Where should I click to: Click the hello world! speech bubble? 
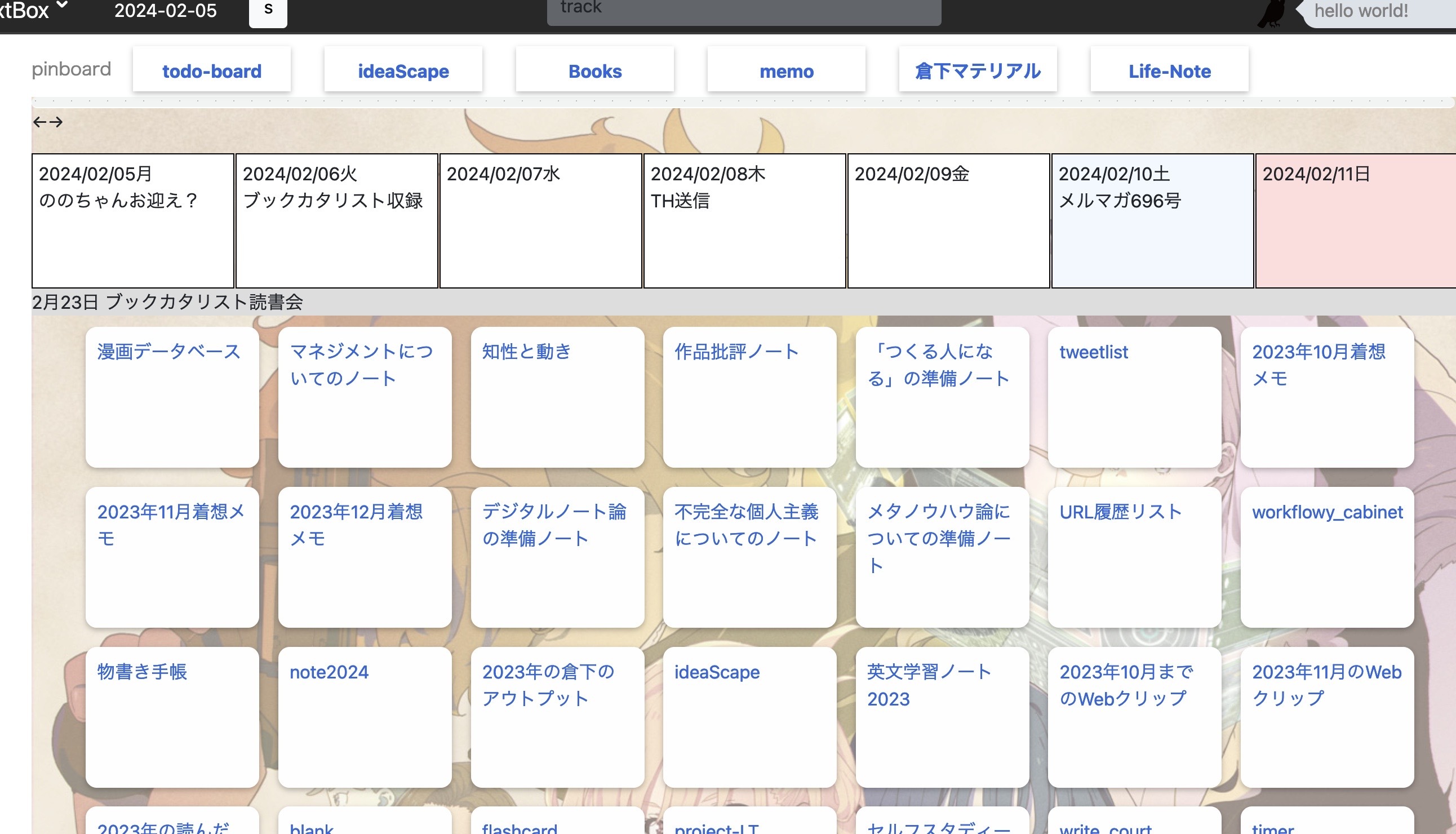click(x=1375, y=11)
